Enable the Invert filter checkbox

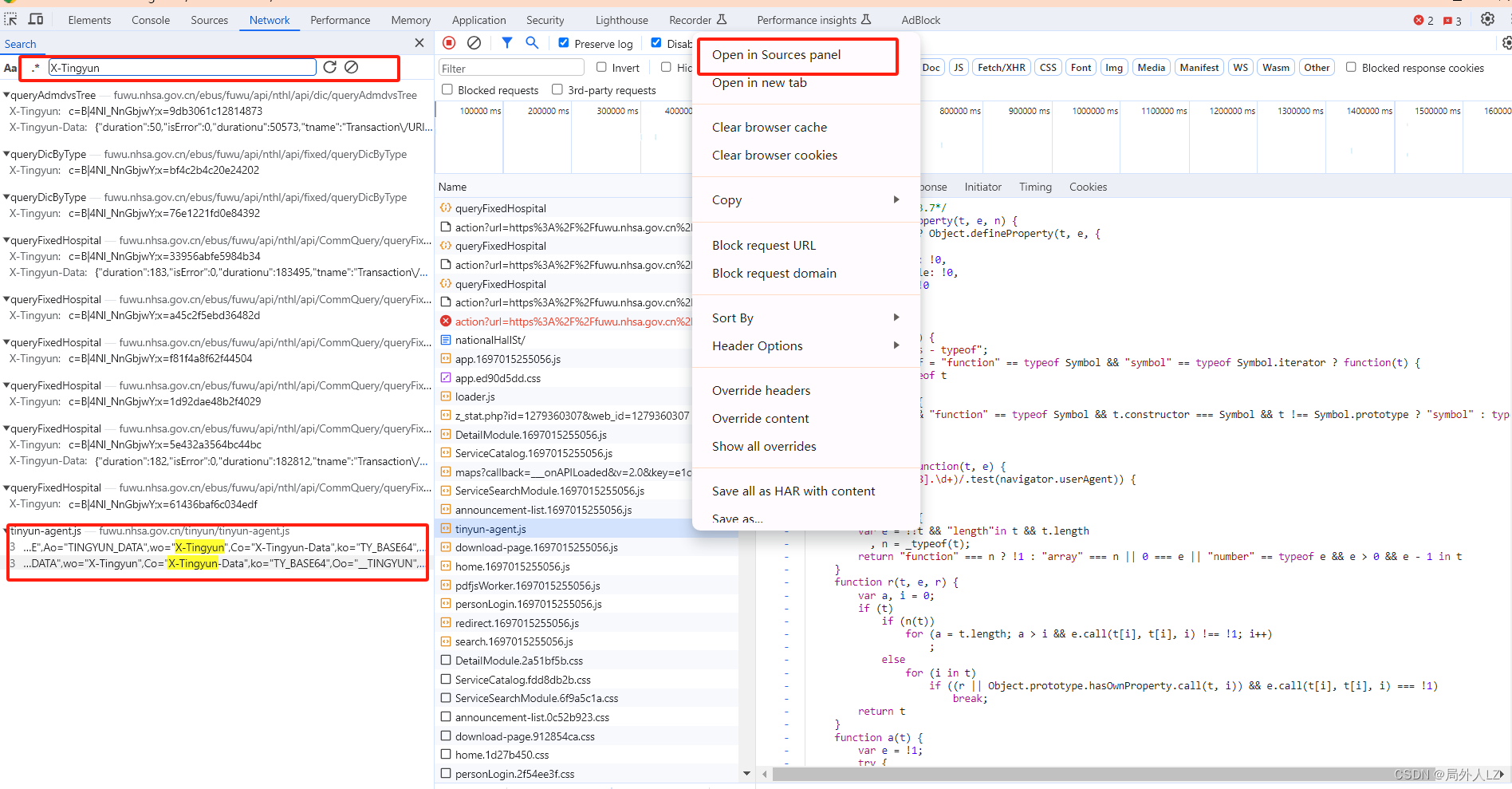(601, 68)
